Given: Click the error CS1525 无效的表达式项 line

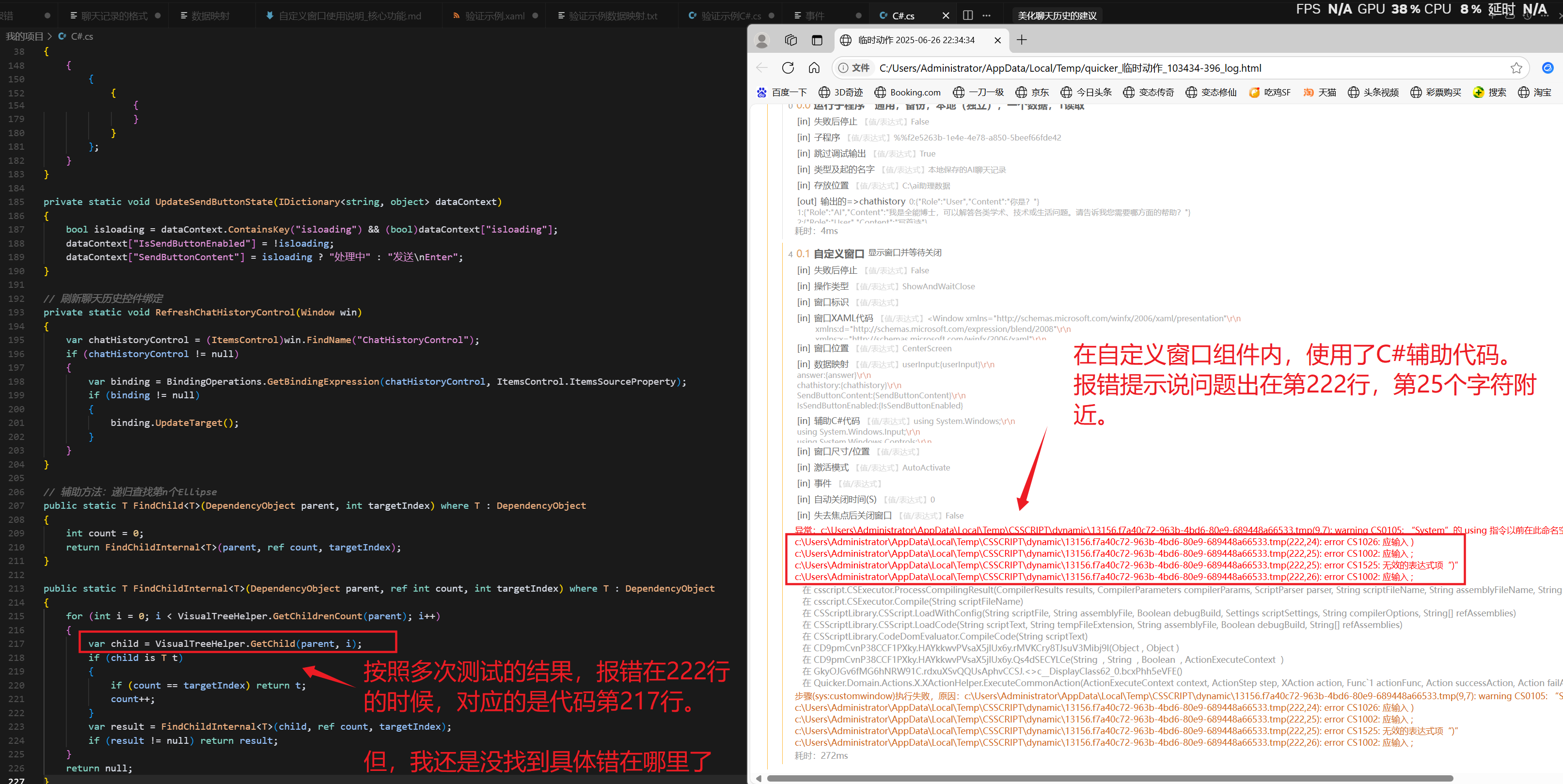Looking at the screenshot, I should pyautogui.click(x=1127, y=565).
